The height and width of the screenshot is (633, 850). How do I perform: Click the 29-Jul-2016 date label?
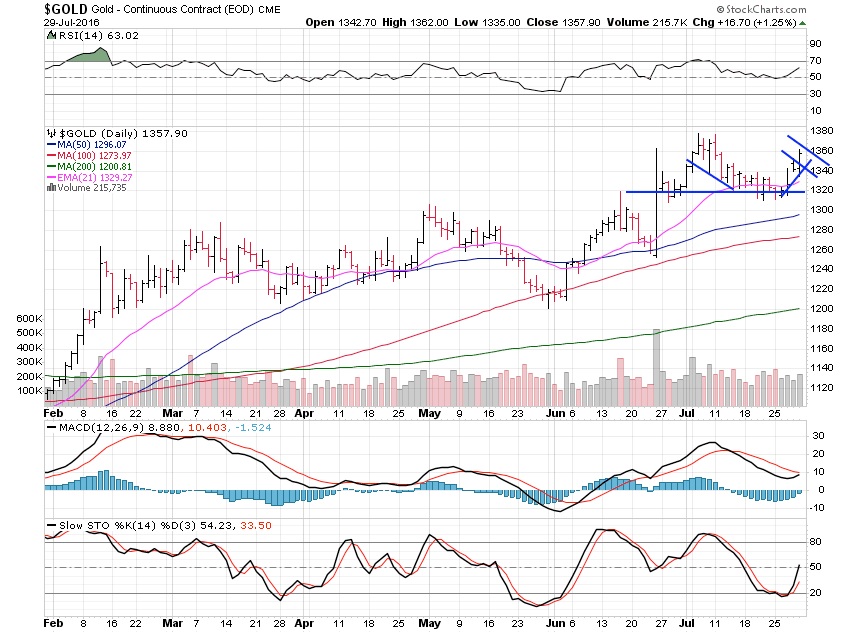click(72, 23)
